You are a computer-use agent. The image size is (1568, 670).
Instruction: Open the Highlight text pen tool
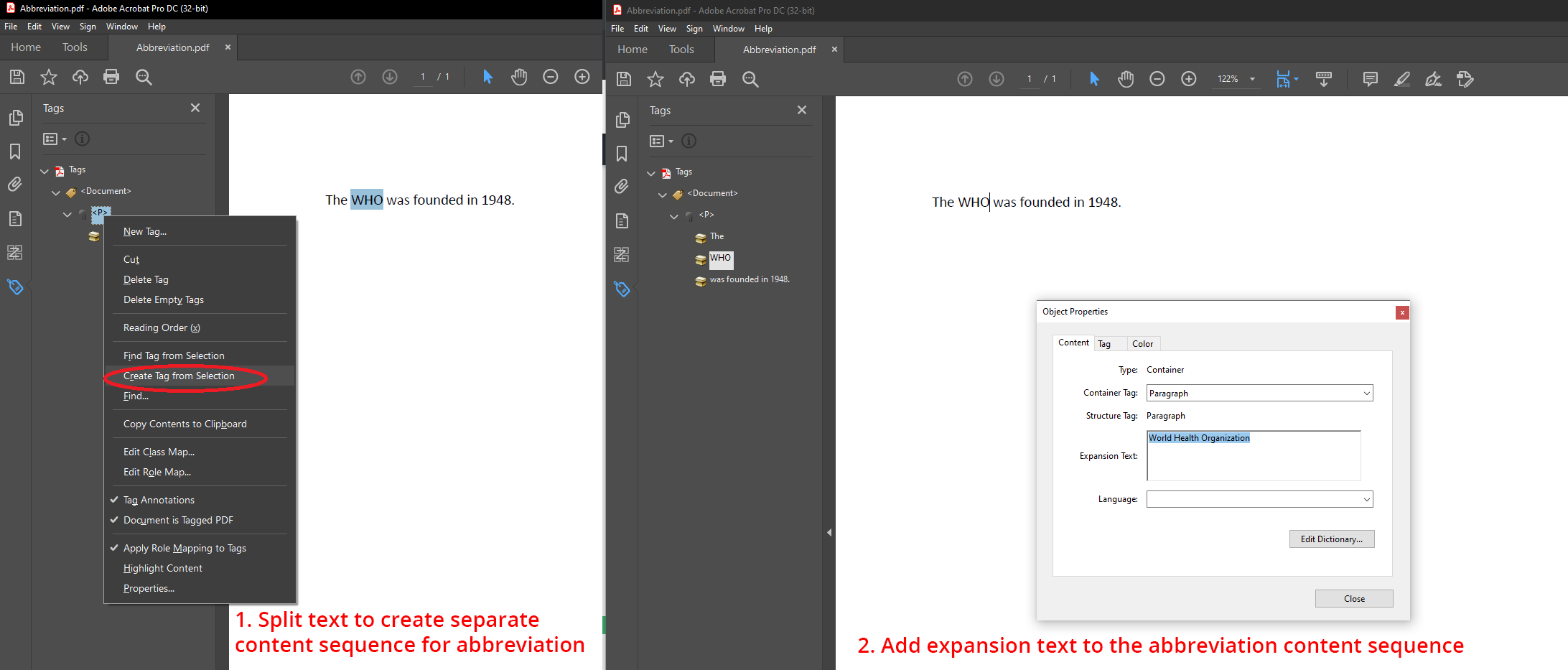[1401, 79]
